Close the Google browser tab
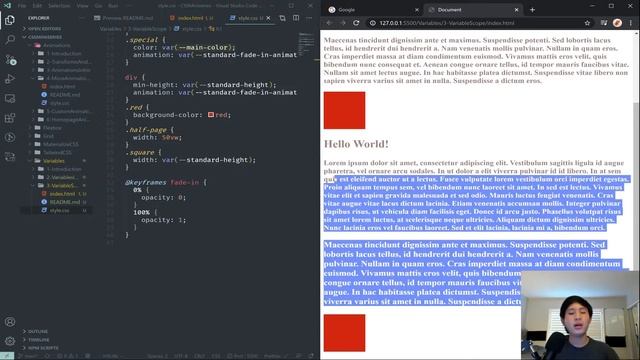This screenshot has width=640, height=360. pyautogui.click(x=416, y=10)
